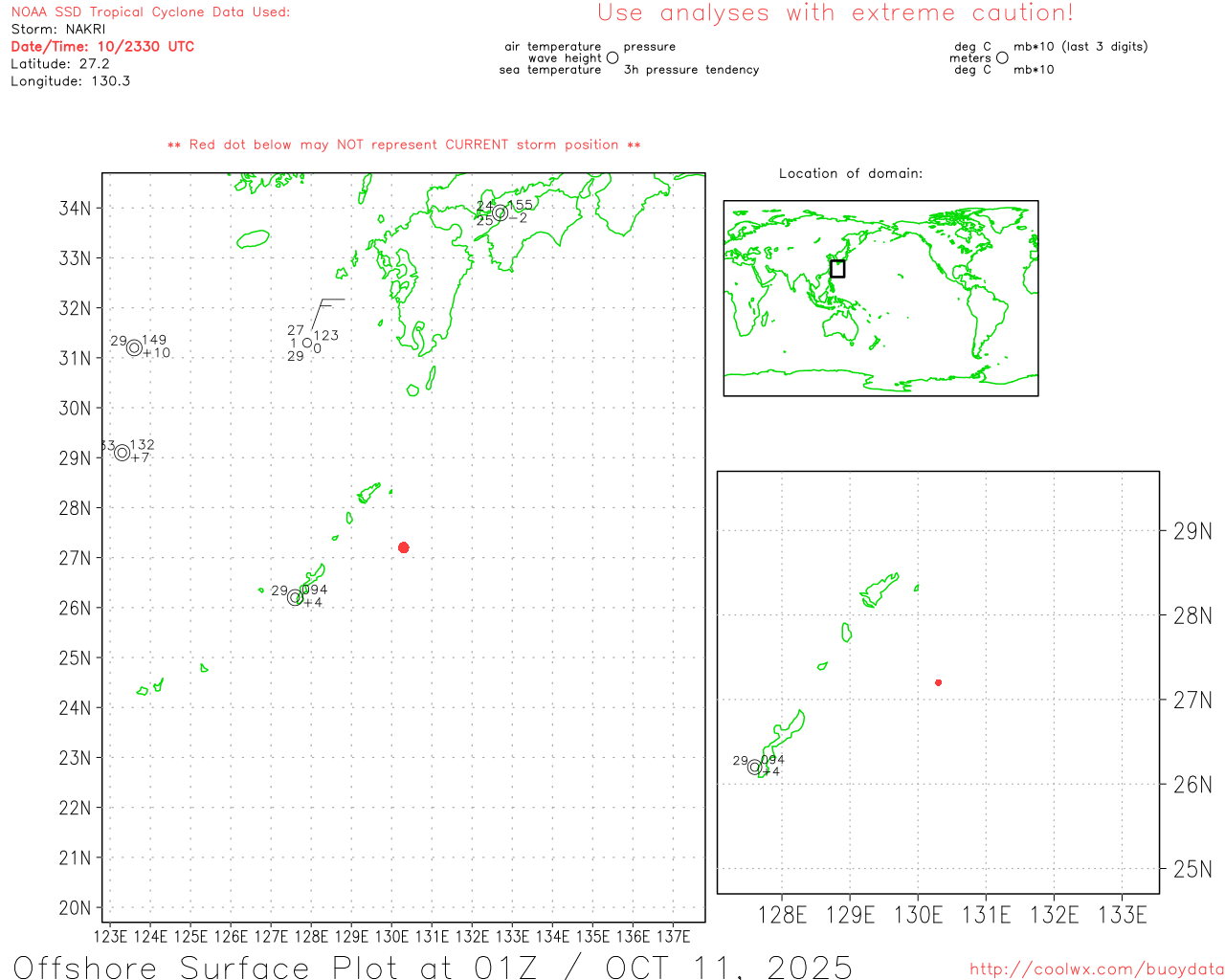The height and width of the screenshot is (980, 1225).
Task: Select buoy station circle with pressure 149
Action: (134, 348)
